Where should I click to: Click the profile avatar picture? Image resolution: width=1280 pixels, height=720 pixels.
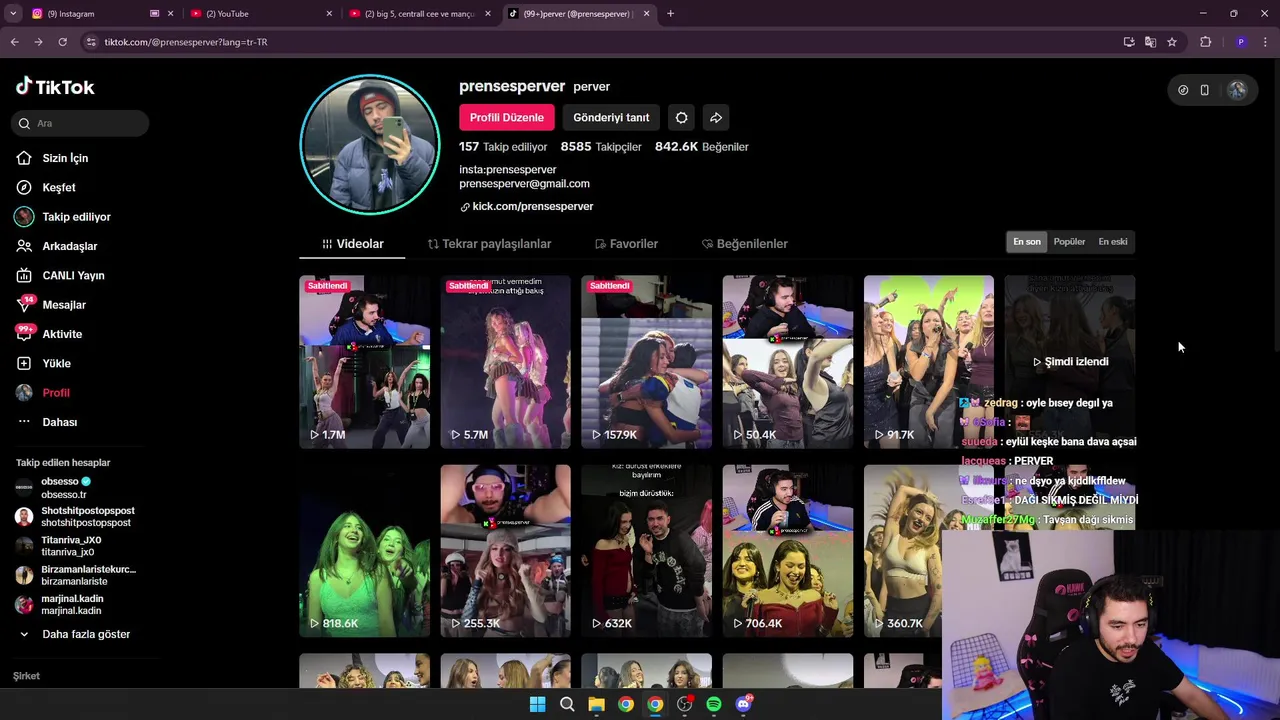(x=370, y=145)
